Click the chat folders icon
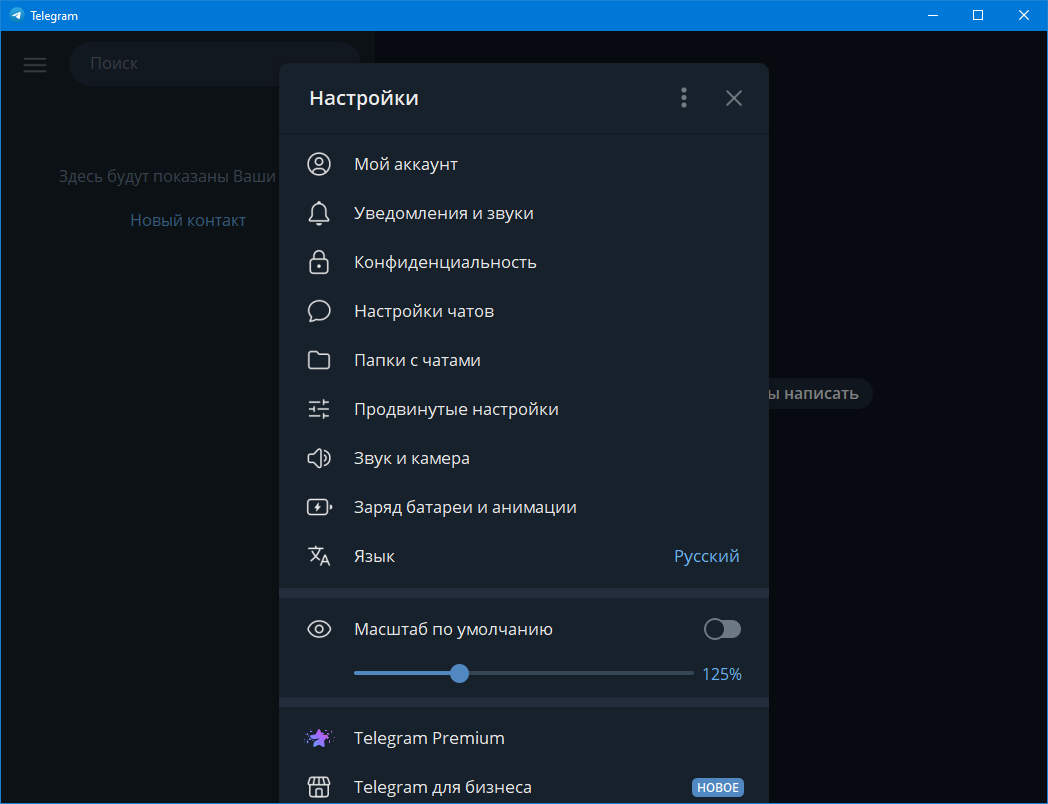The image size is (1048, 804). tap(319, 360)
